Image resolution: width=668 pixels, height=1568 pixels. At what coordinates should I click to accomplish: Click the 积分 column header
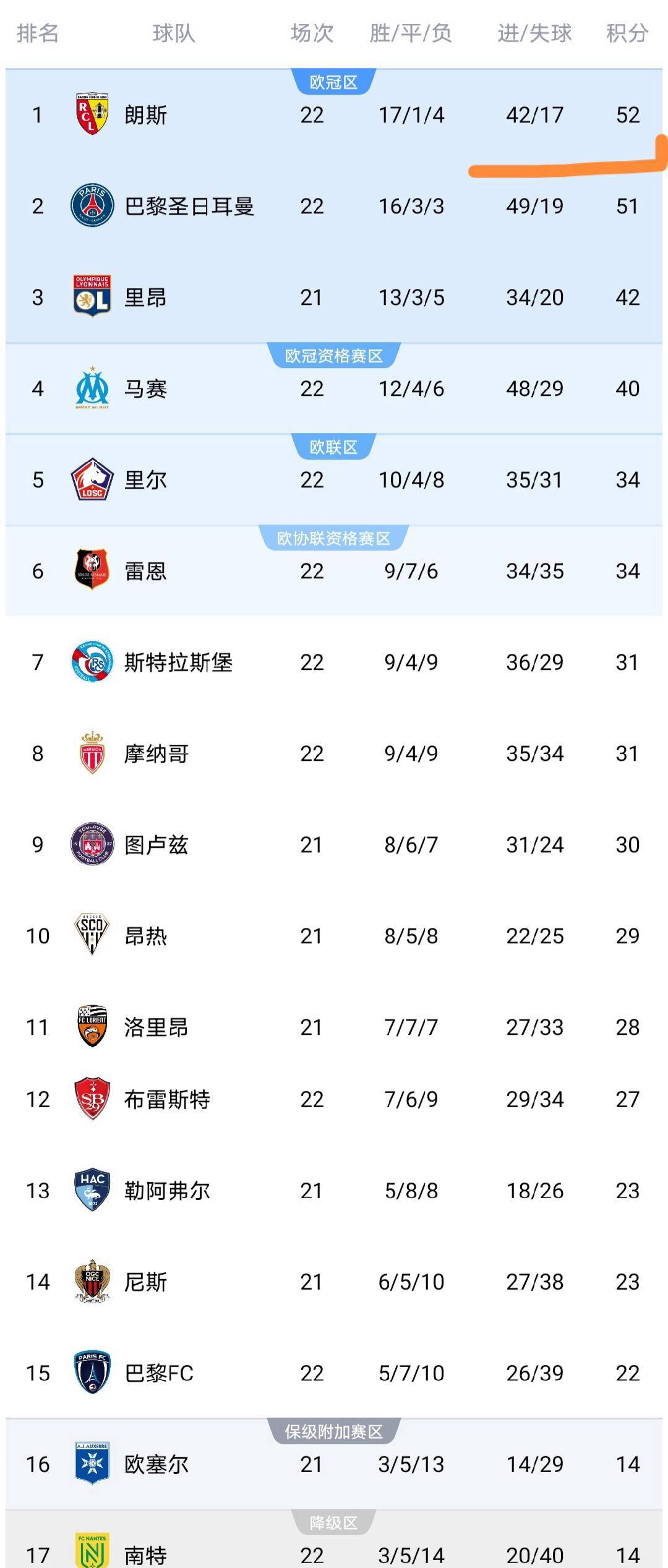click(x=627, y=33)
